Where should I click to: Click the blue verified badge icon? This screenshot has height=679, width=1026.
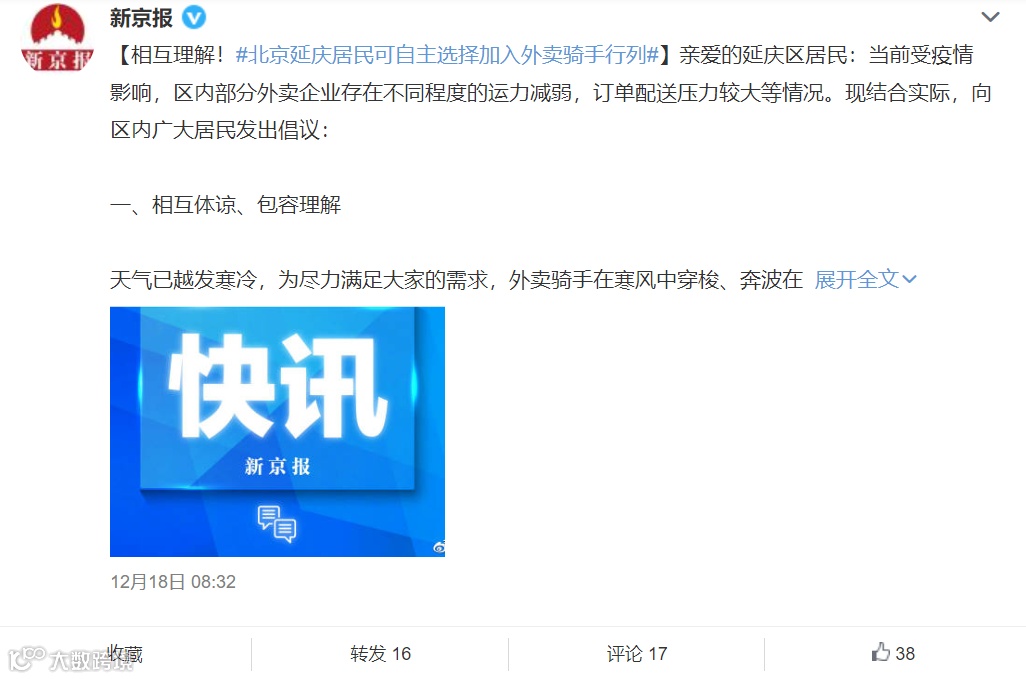(194, 18)
